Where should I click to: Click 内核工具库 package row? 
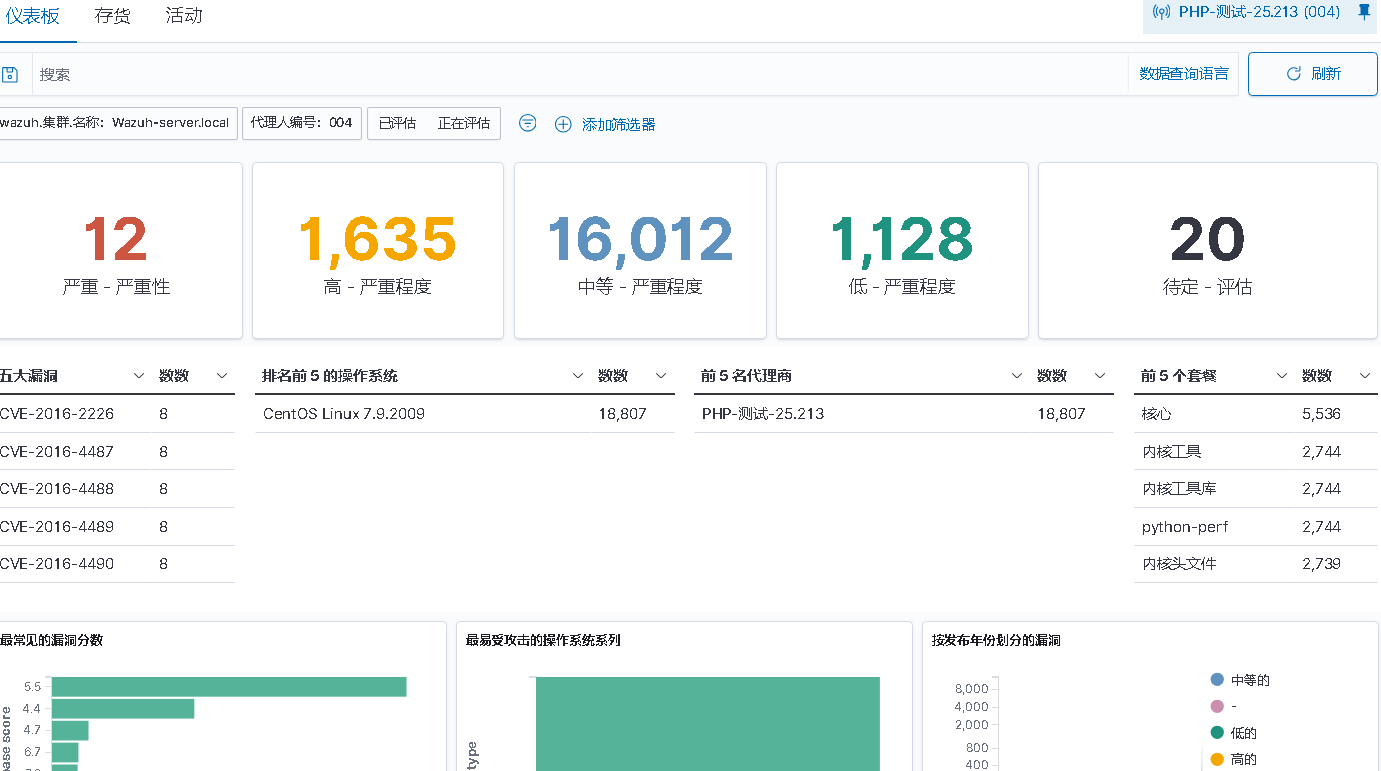pyautogui.click(x=1256, y=489)
